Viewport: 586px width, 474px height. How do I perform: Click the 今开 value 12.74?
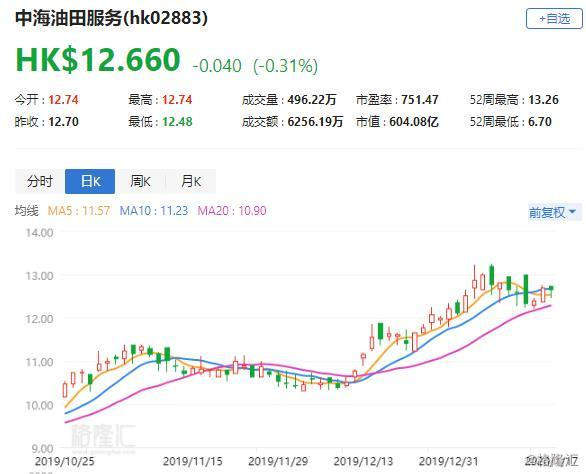point(64,100)
